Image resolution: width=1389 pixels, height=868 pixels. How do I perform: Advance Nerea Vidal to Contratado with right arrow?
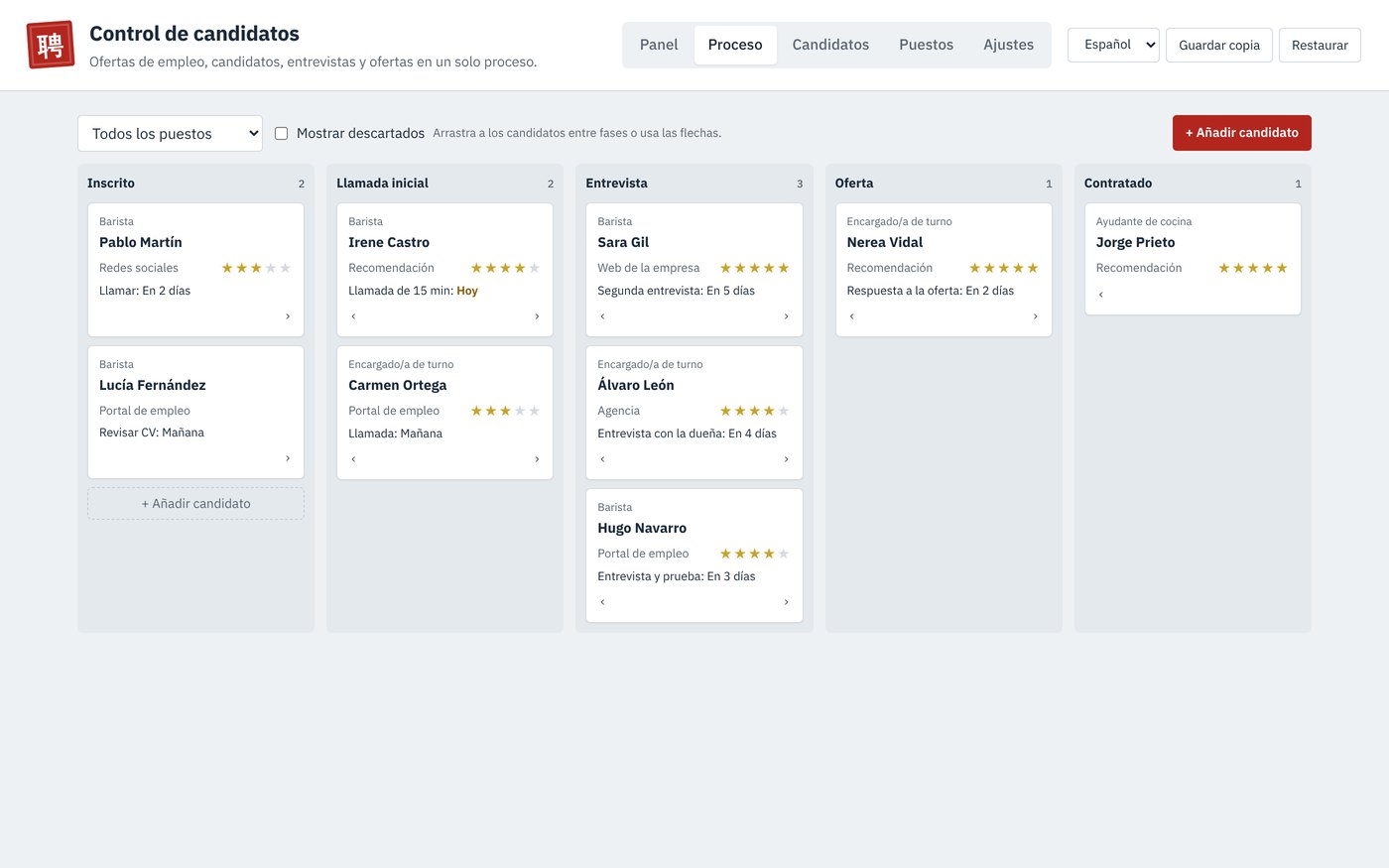(x=1035, y=316)
